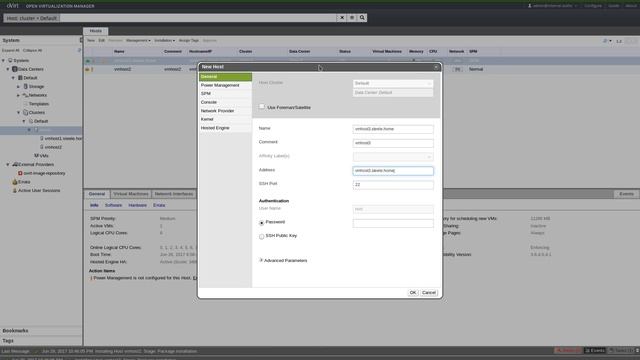This screenshot has width=640, height=360.
Task: Click the Networks icon in tree
Action: [x=25, y=95]
